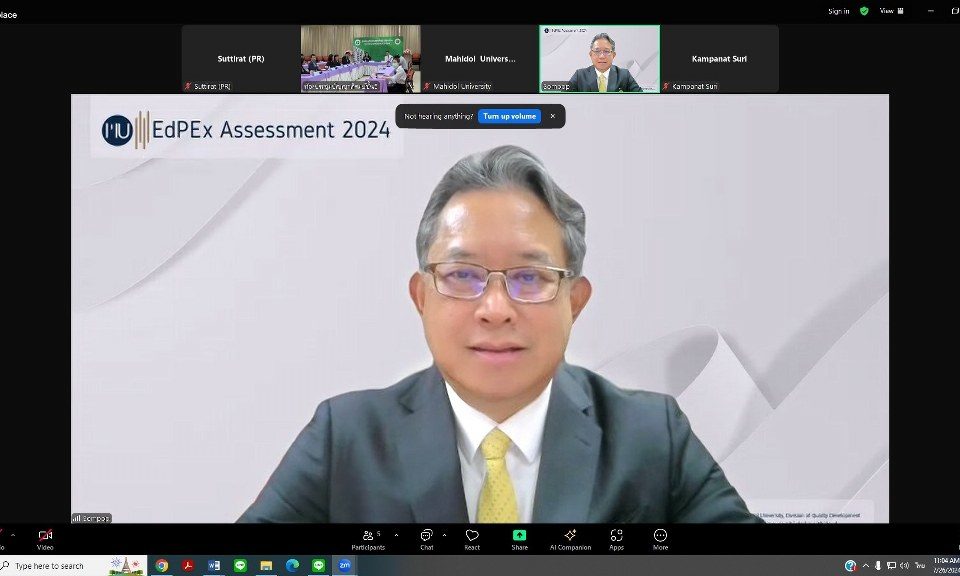Image resolution: width=960 pixels, height=576 pixels.
Task: Toggle the Video camera on
Action: point(45,538)
